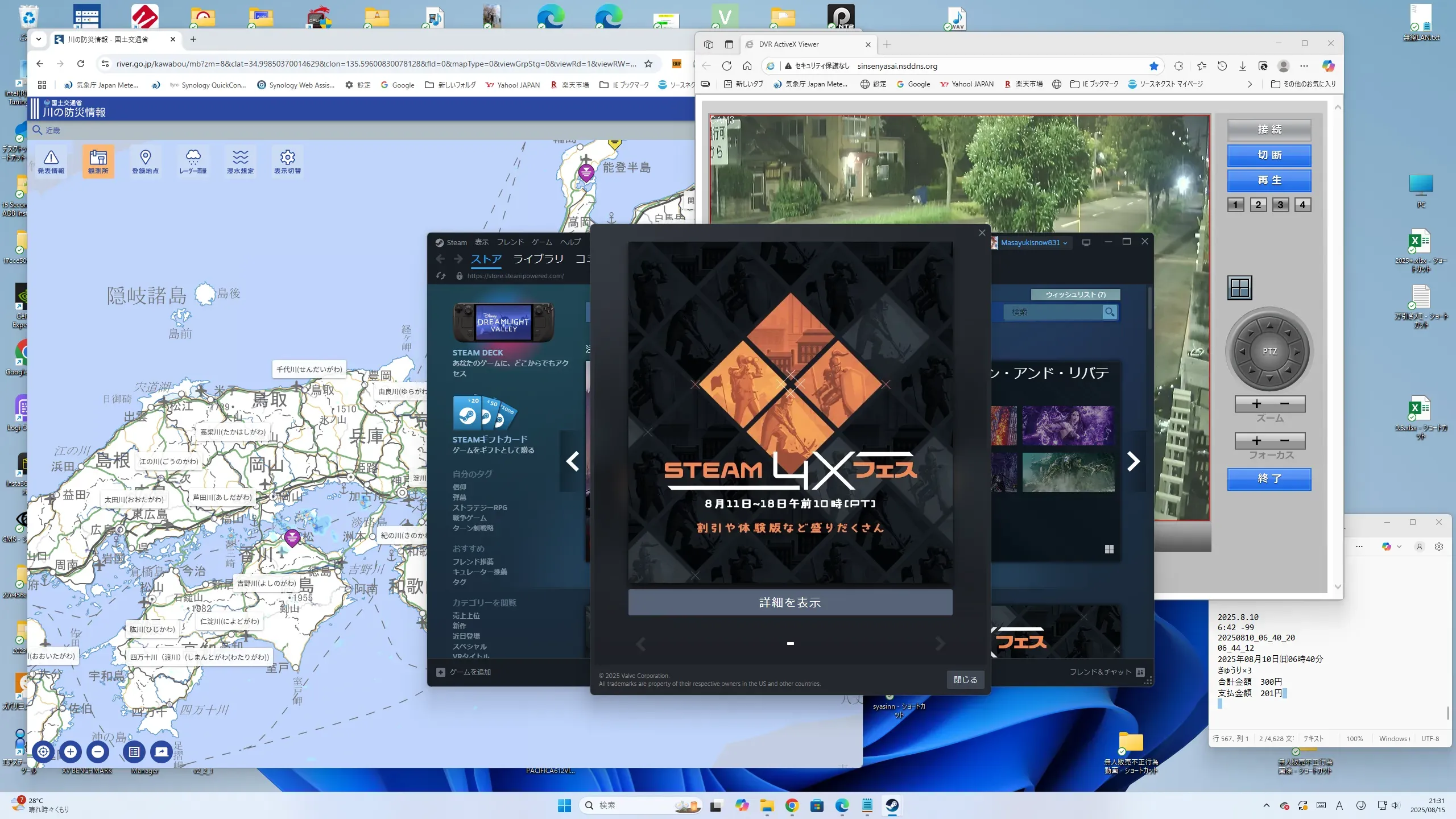Click the 詳細を表示 button

tap(790, 602)
